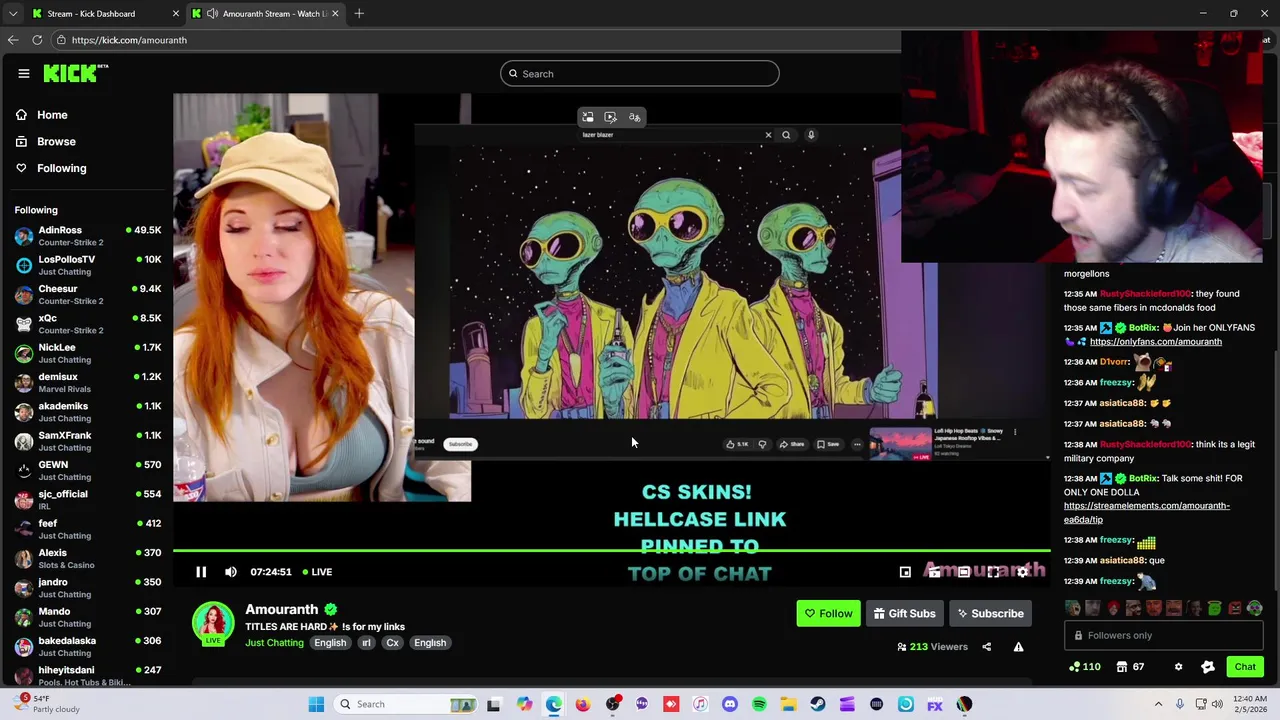Open Discord from the taskbar

click(730, 704)
